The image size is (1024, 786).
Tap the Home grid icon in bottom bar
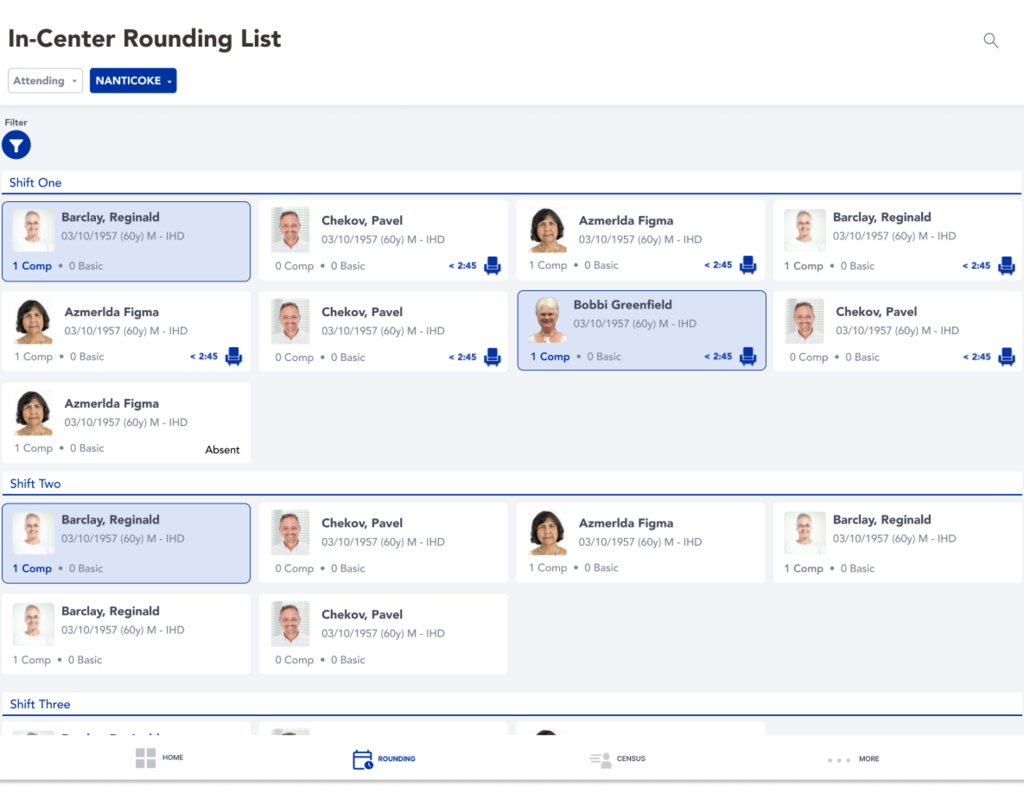pos(146,758)
